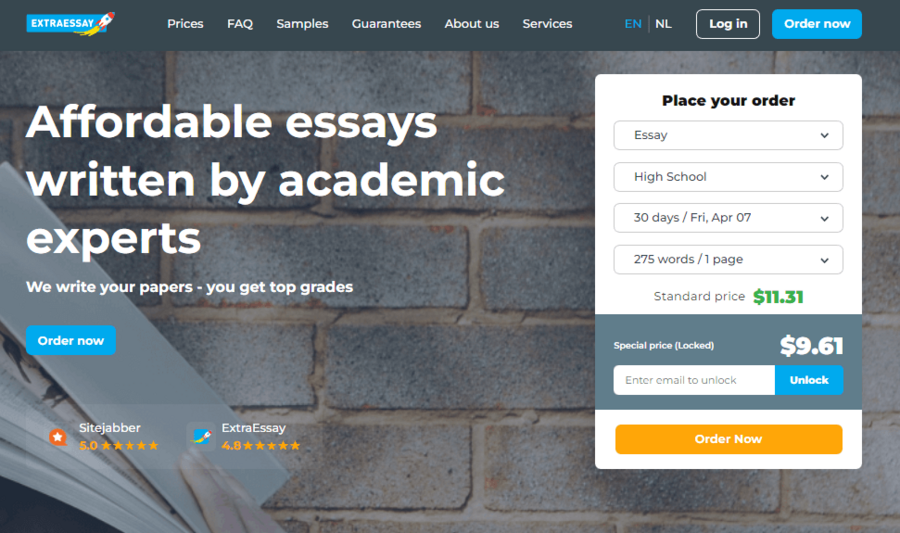Focus the Enter email to unlock field

694,380
